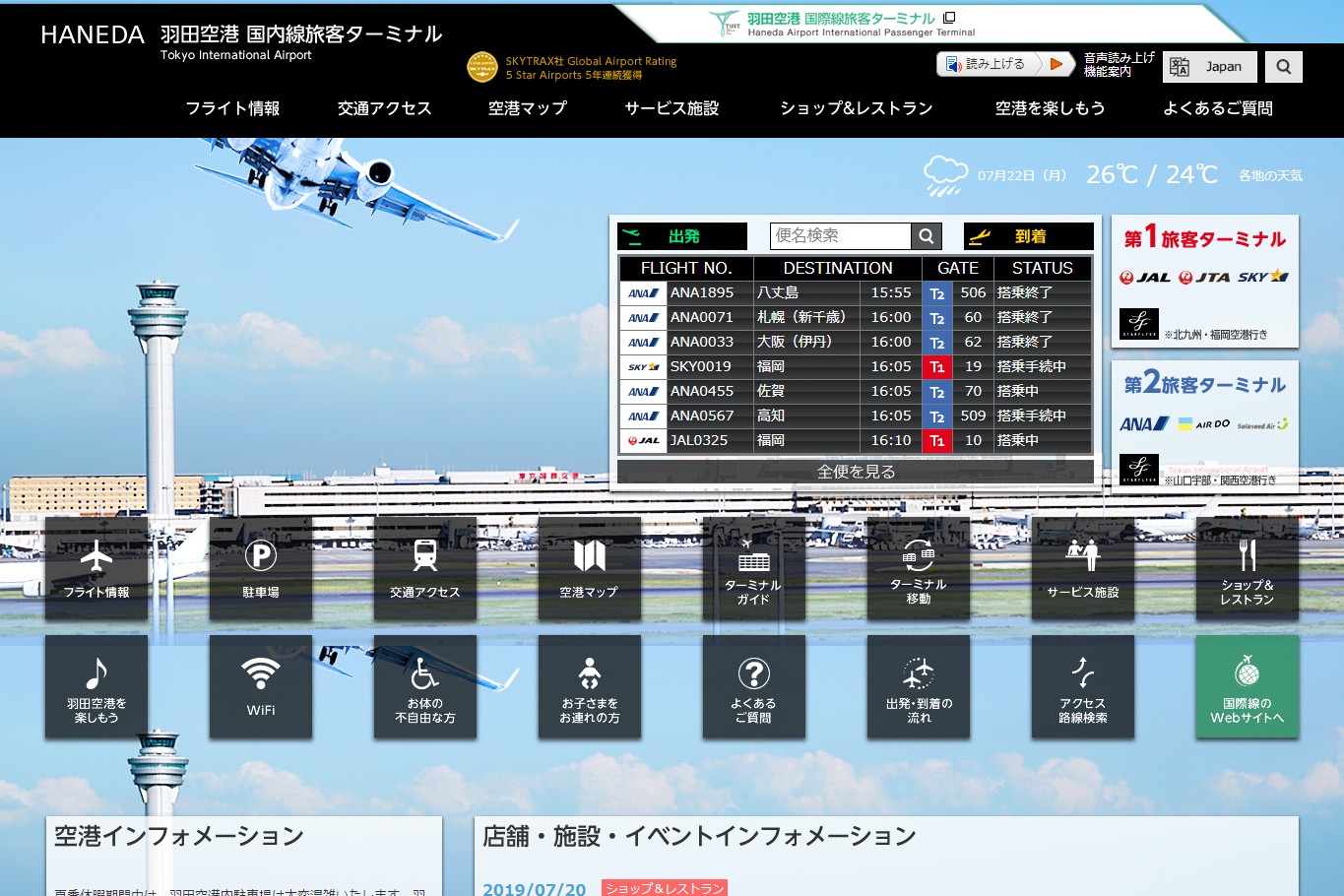Open the ショップ&レストラン navigation menu
The width and height of the screenshot is (1344, 896).
857,108
